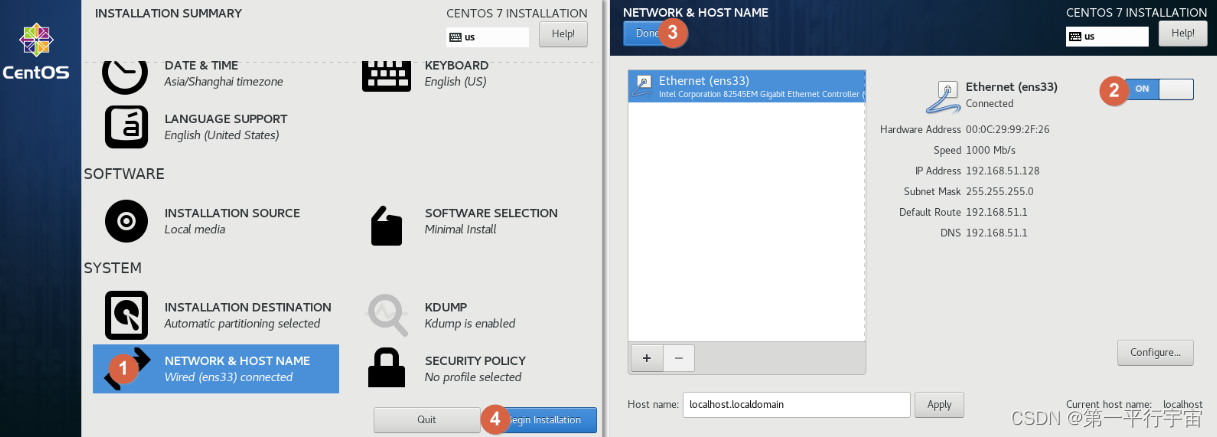
Task: Click Ethernet cable icon in details pane
Action: click(943, 96)
